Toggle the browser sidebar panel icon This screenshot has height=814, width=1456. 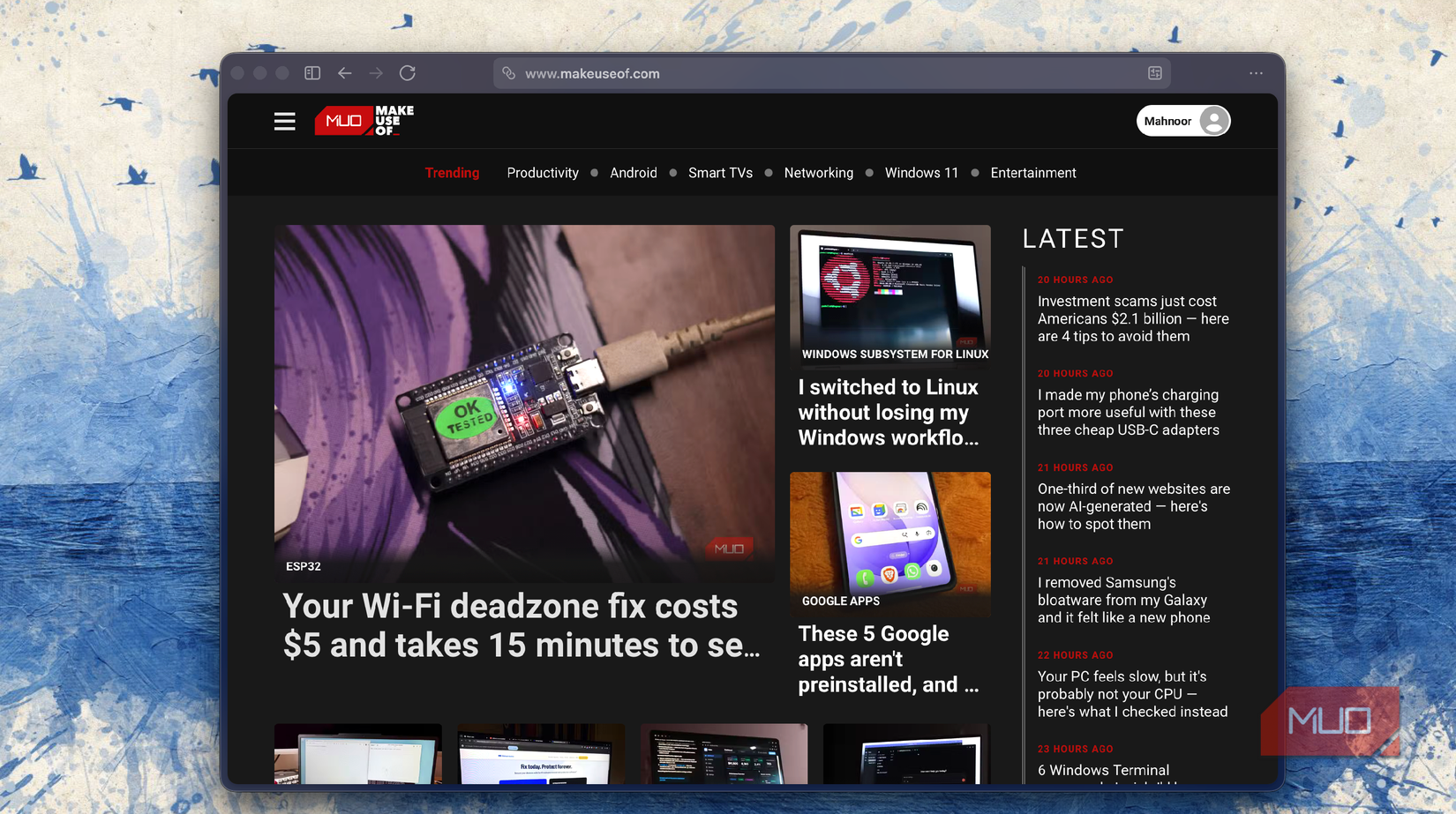(x=311, y=73)
